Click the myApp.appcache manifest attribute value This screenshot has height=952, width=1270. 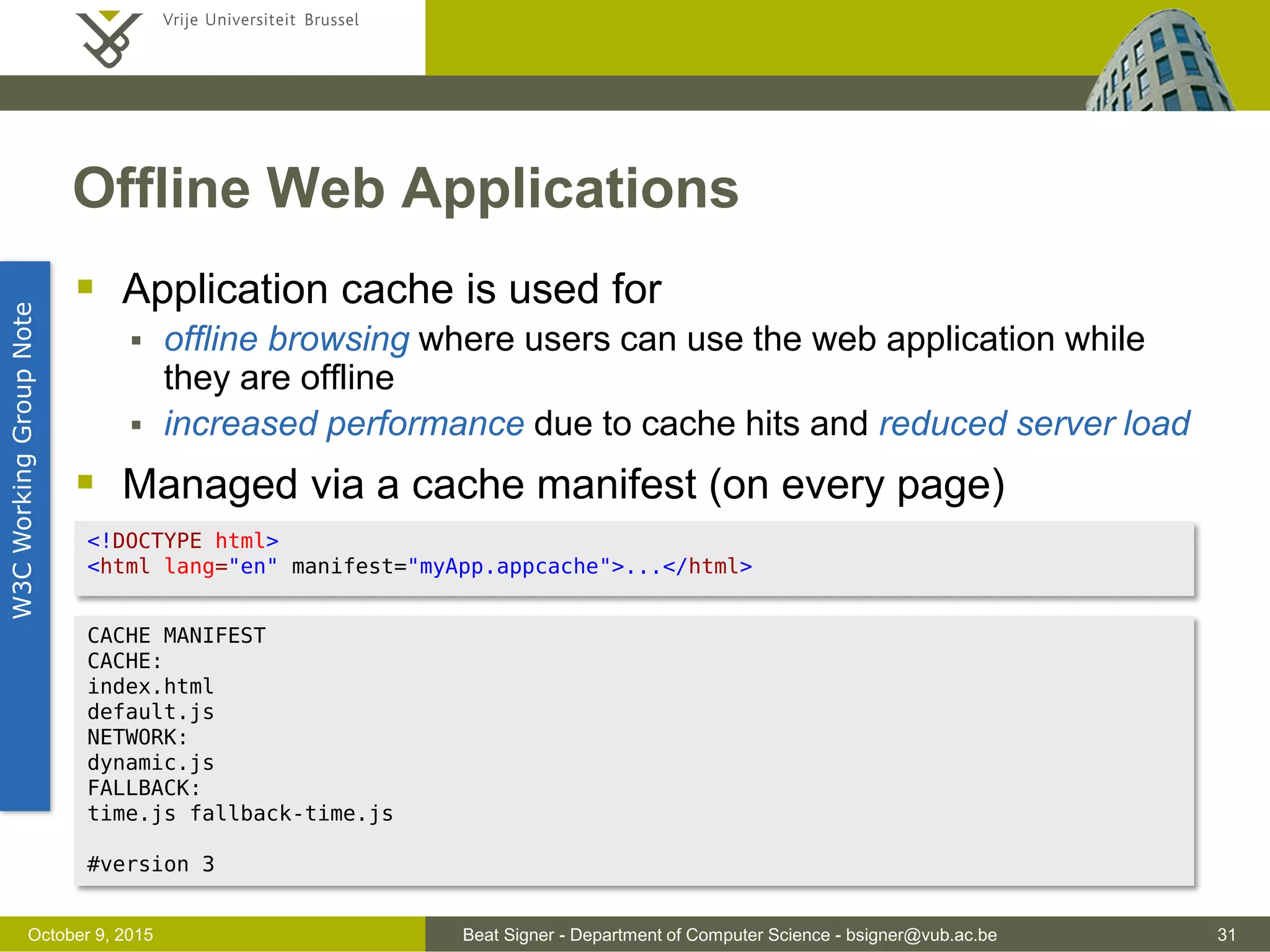tap(508, 566)
